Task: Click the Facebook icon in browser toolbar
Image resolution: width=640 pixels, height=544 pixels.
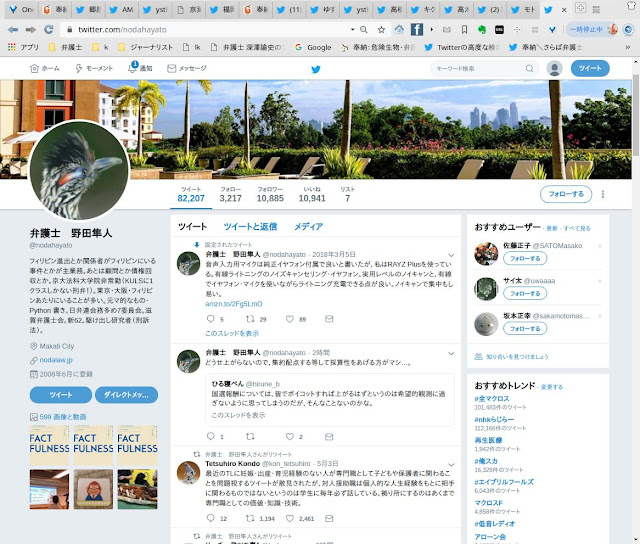Action: [x=417, y=29]
